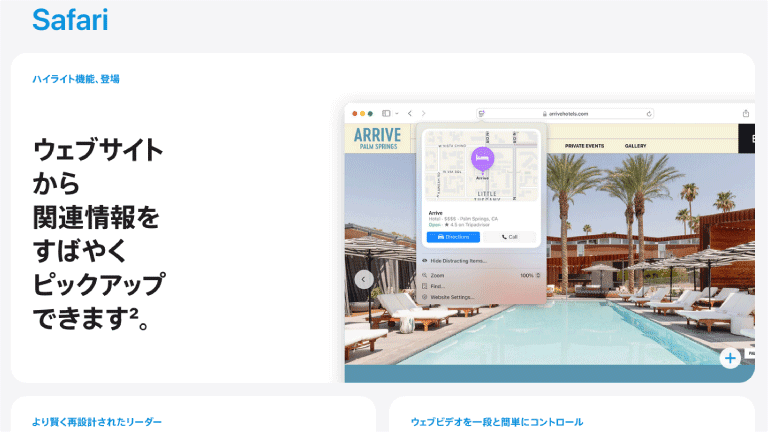
Task: Reload the page with the refresh icon
Action: (649, 114)
